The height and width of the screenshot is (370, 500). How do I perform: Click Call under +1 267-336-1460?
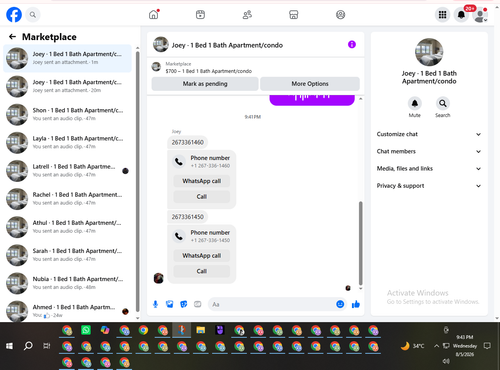(202, 197)
